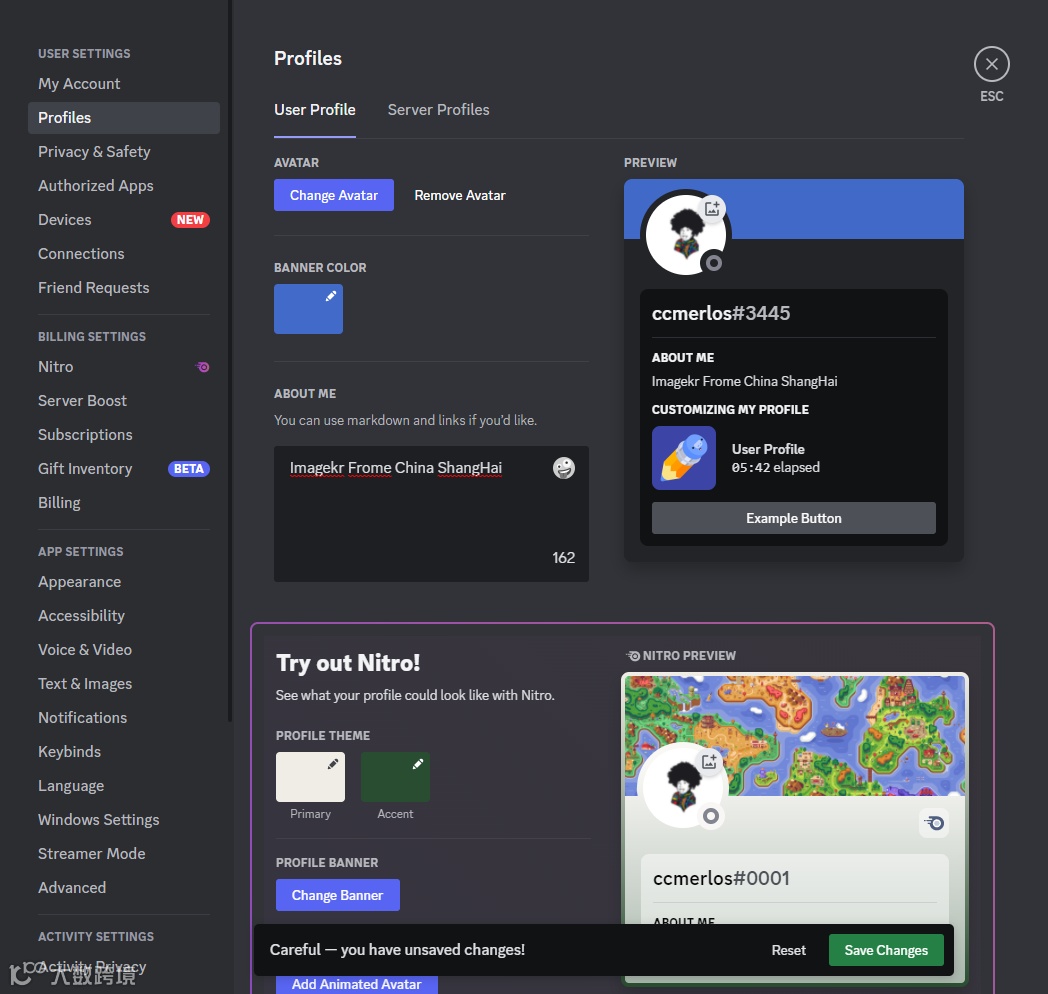Open Privacy & Safety settings

click(x=124, y=152)
